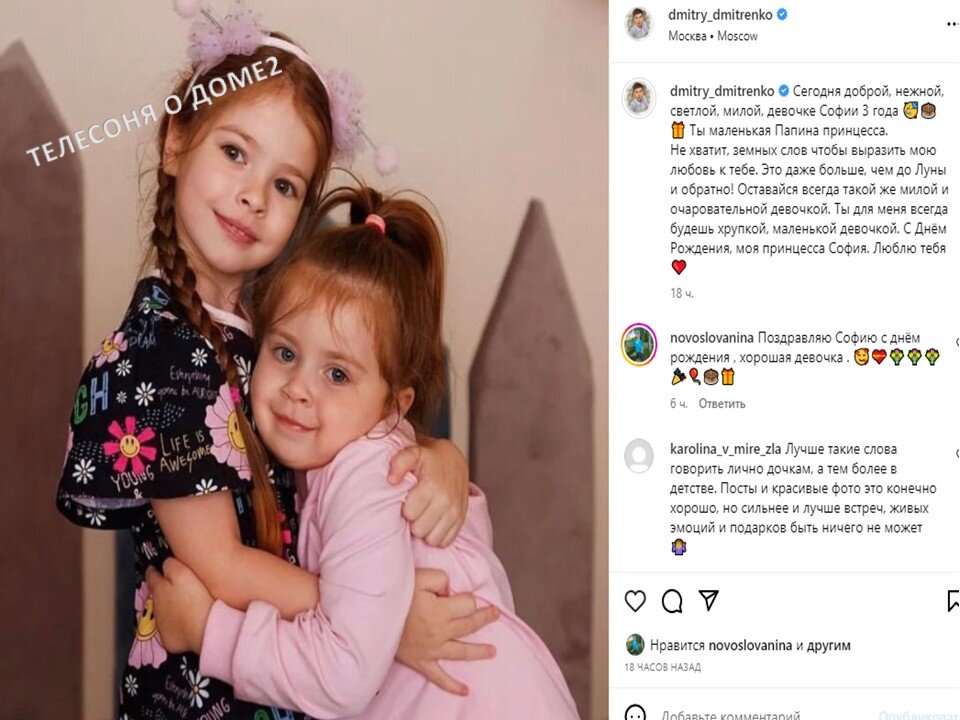960x720 pixels.
Task: Click the verified badge next to header username
Action: pos(782,15)
